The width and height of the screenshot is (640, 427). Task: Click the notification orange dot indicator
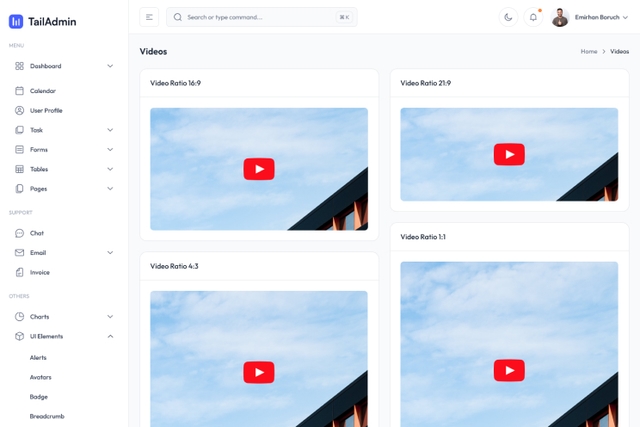coord(540,11)
